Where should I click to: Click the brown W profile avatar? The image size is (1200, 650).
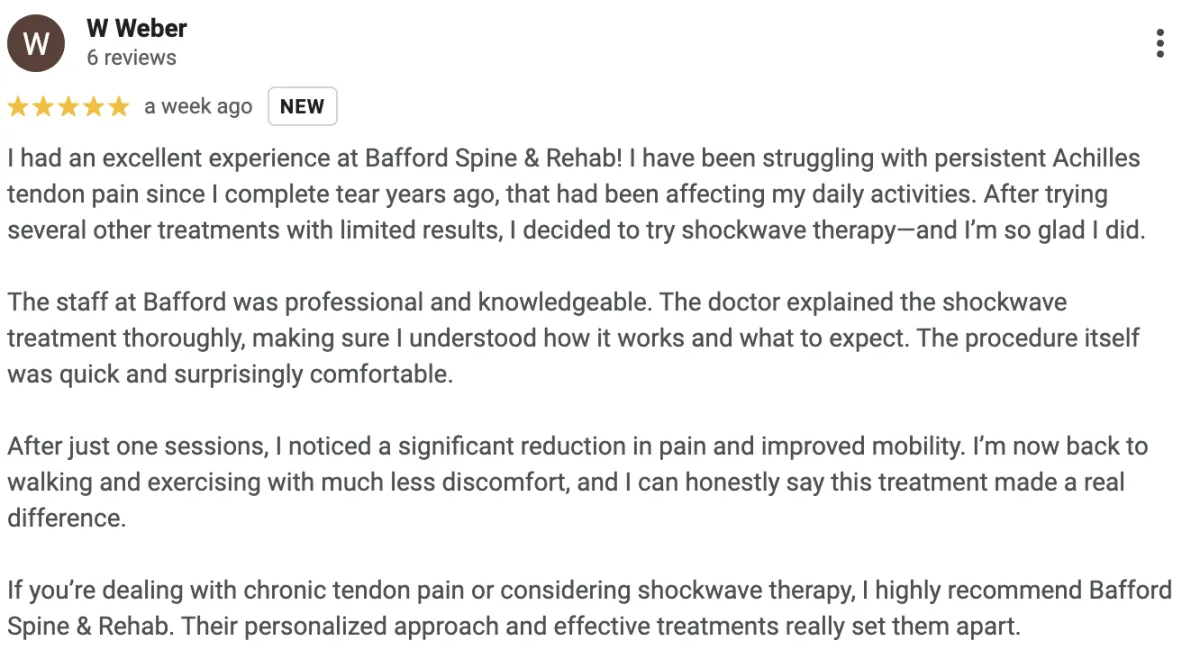pos(36,44)
